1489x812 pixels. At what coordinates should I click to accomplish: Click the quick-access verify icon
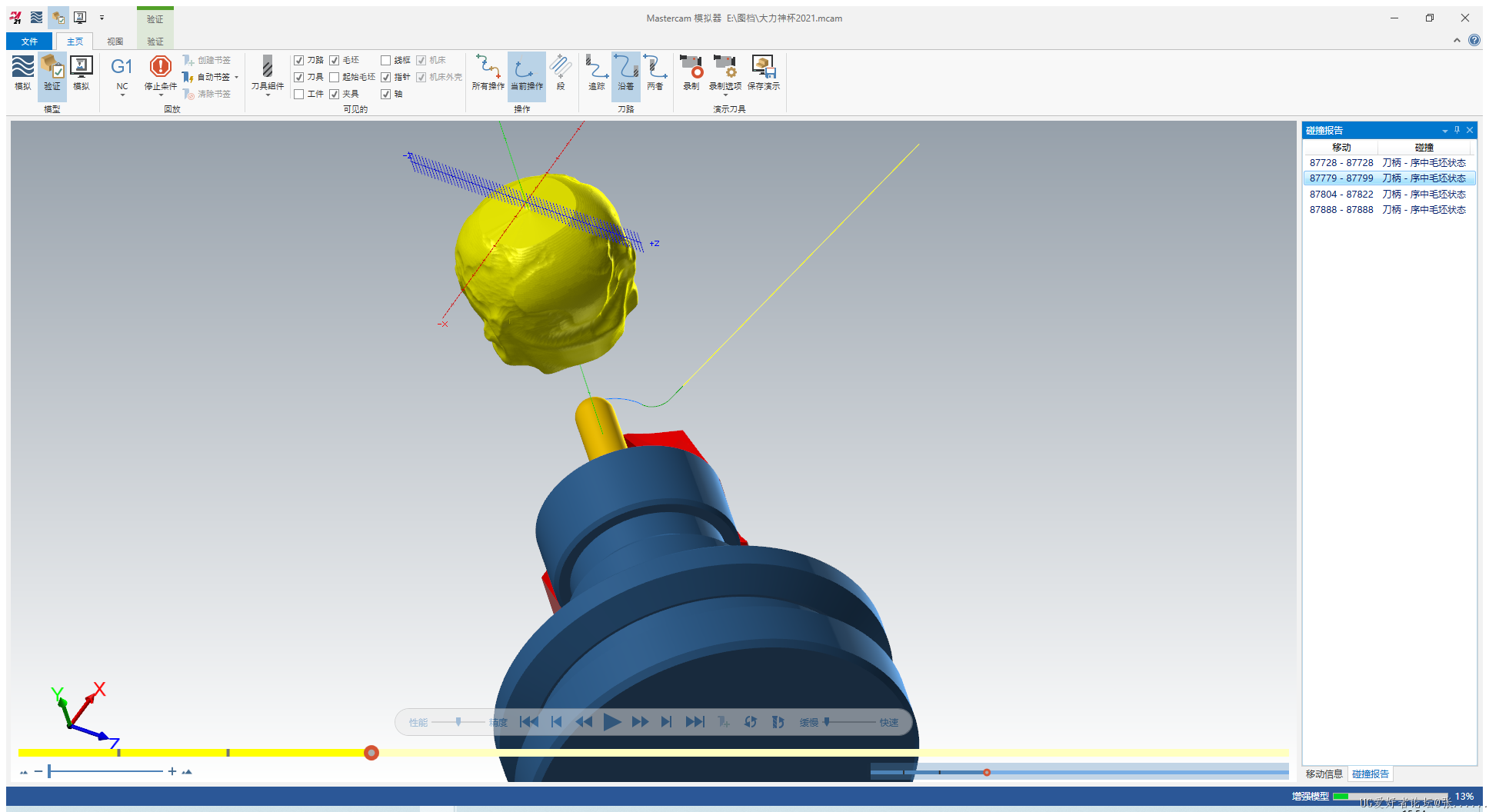[x=58, y=17]
